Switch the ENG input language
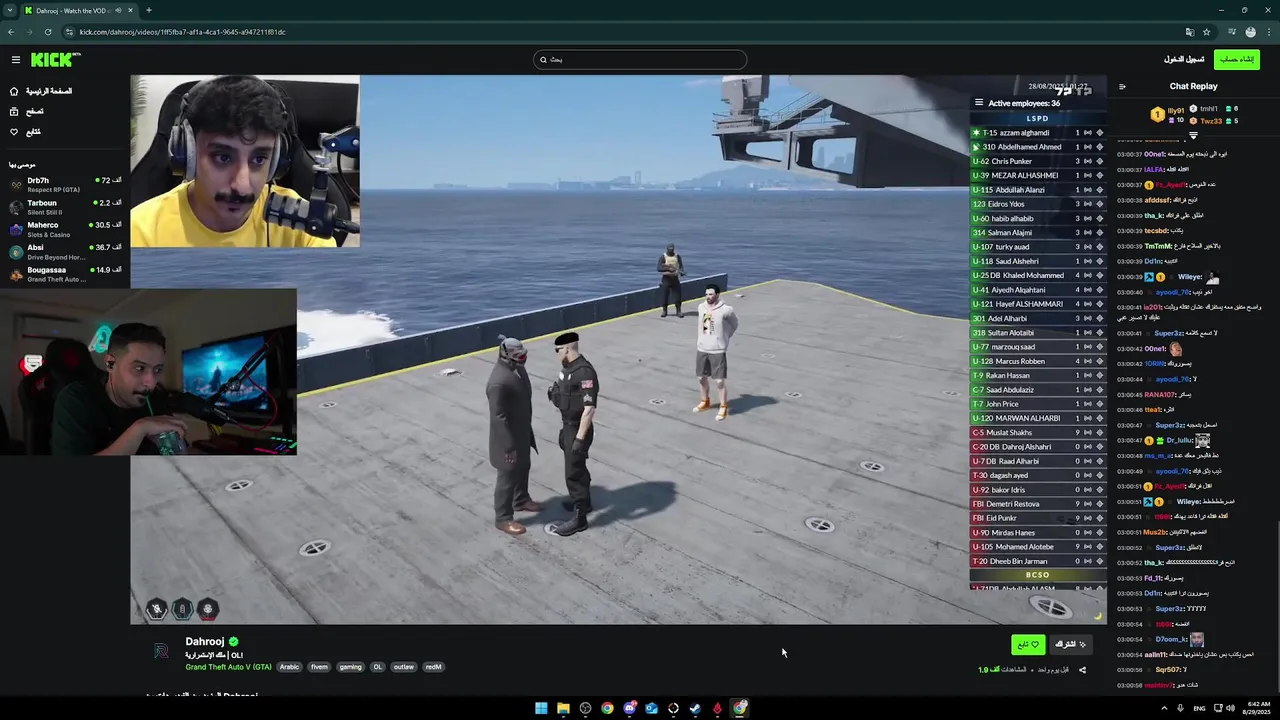Viewport: 1280px width, 720px height. point(1198,708)
